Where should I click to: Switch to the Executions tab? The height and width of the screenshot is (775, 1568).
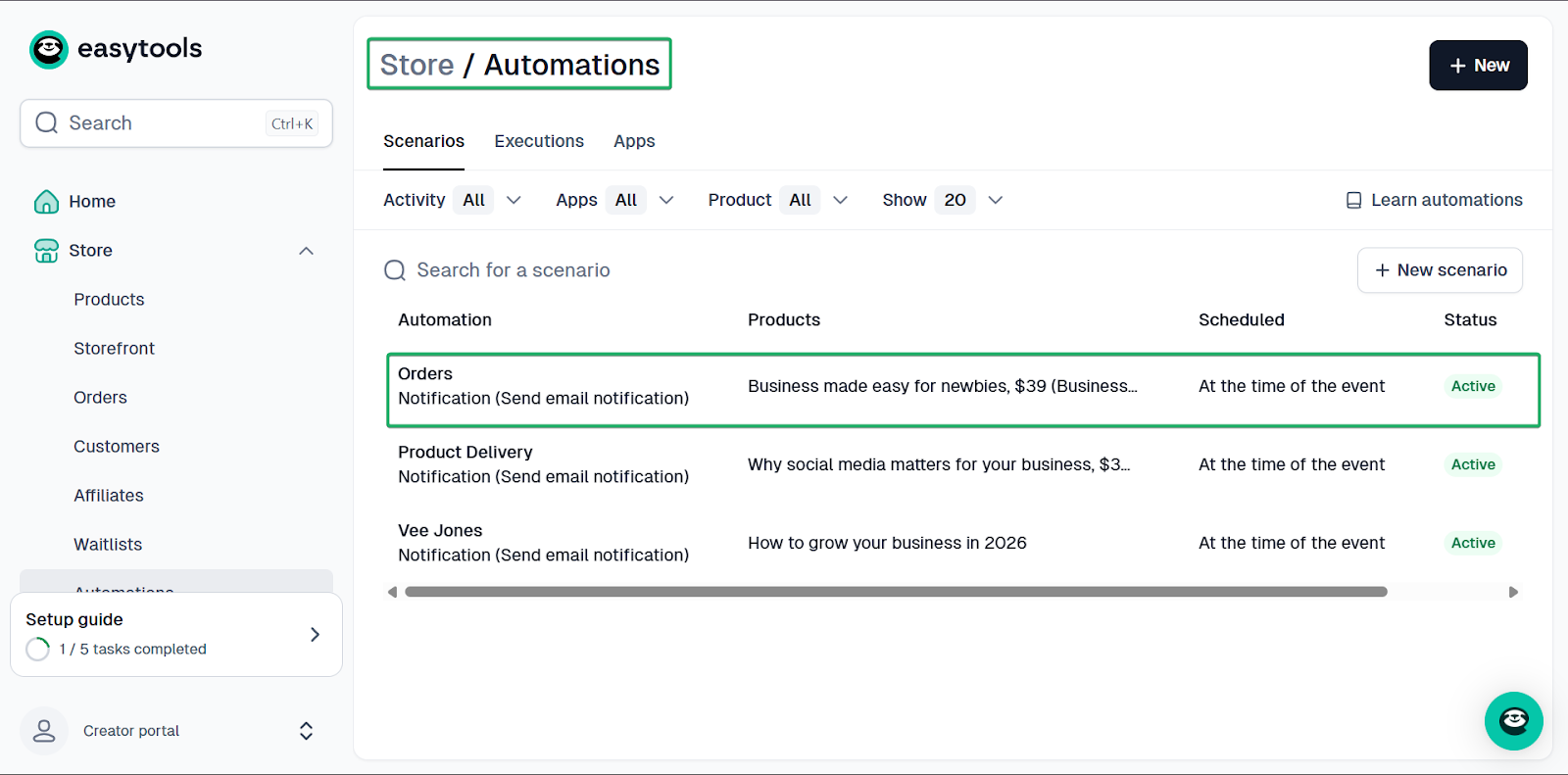click(539, 142)
